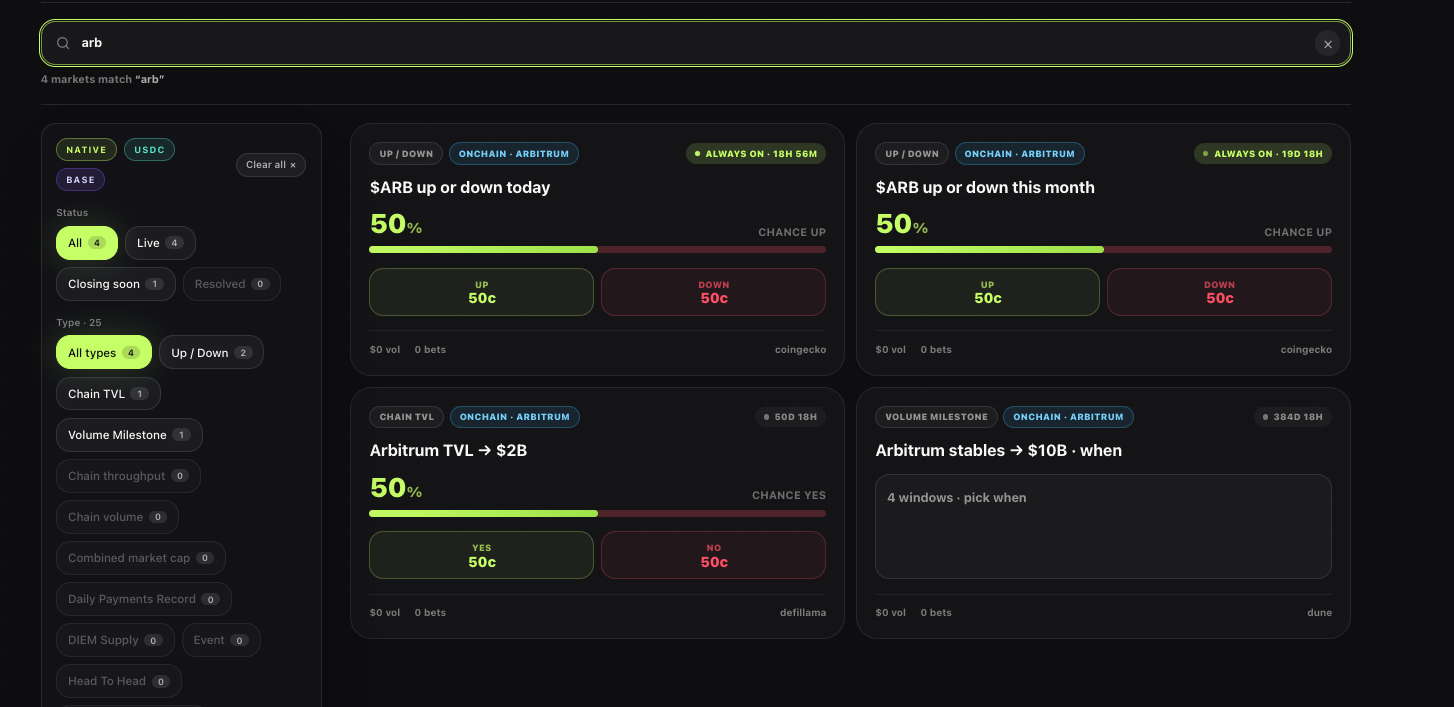The image size is (1454, 707).
Task: Open "Arbitrum stables → $10B · when" title
Action: 999,450
